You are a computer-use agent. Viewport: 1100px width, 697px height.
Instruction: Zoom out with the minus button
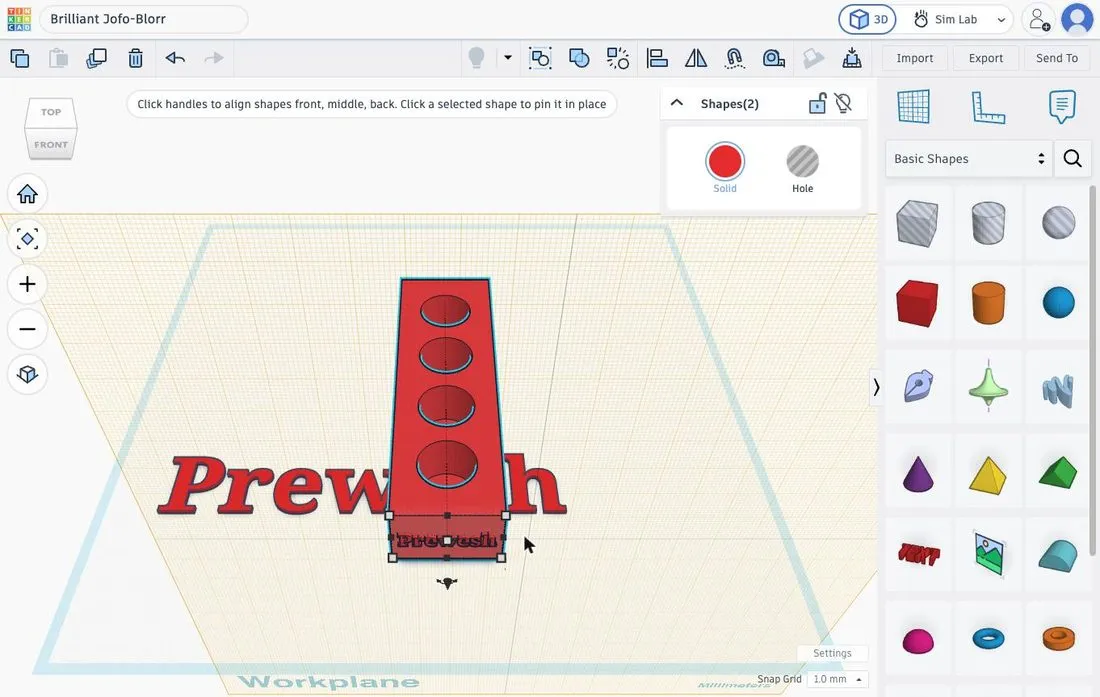(27, 329)
